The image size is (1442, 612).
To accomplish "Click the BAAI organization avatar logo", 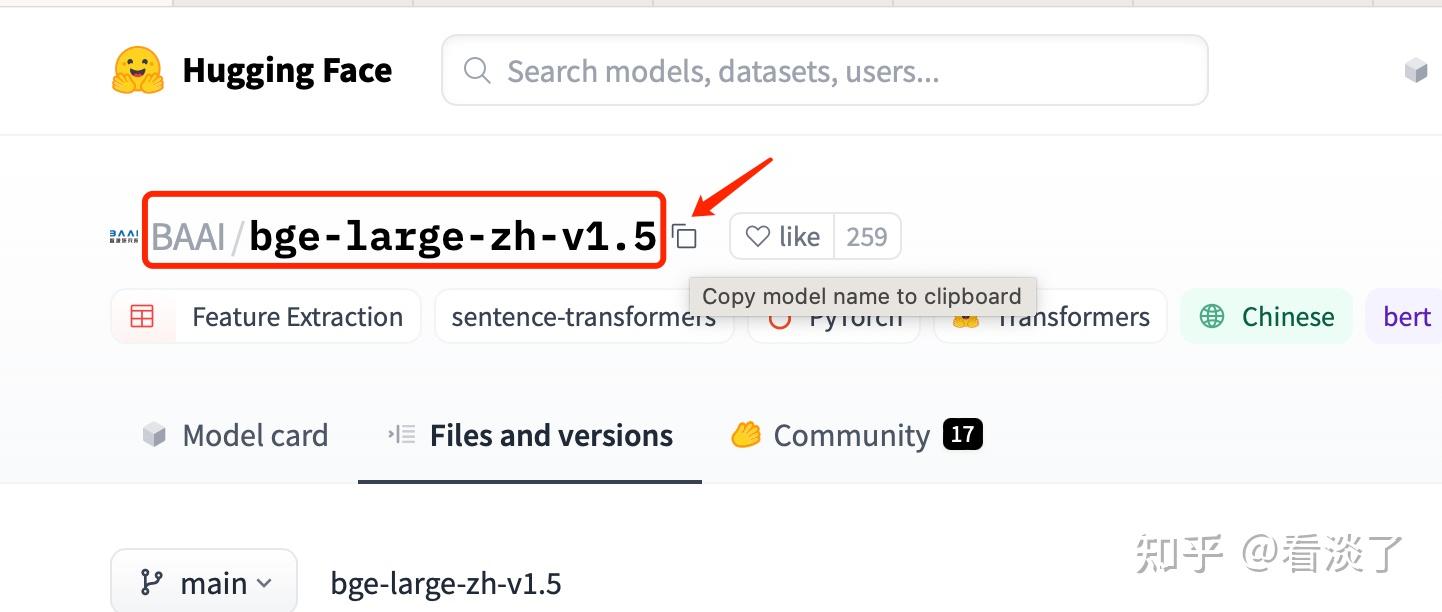I will tap(125, 237).
